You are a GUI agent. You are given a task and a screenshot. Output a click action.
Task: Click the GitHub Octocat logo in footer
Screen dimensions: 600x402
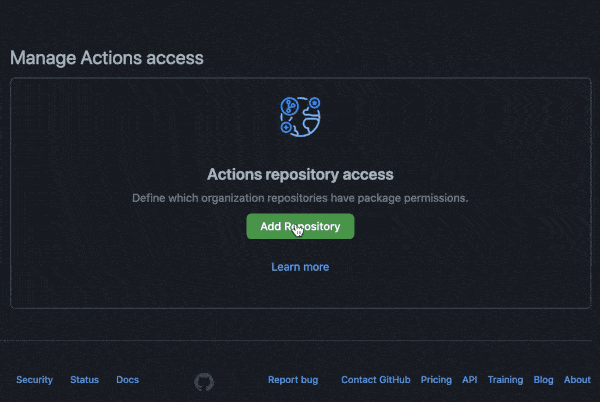point(204,381)
